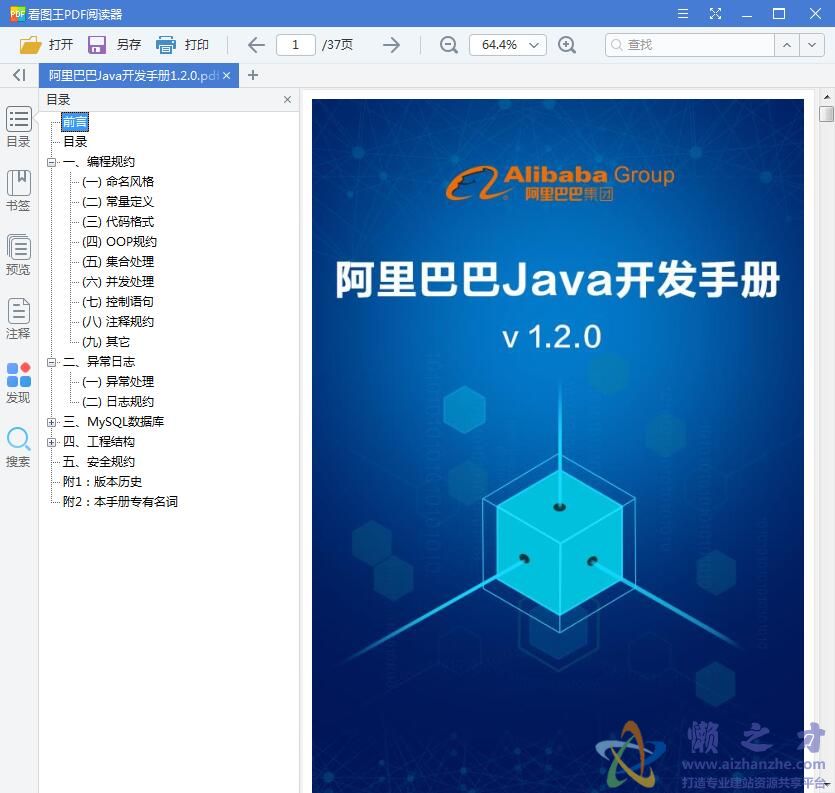Open the 注释 annotations panel

click(x=18, y=317)
